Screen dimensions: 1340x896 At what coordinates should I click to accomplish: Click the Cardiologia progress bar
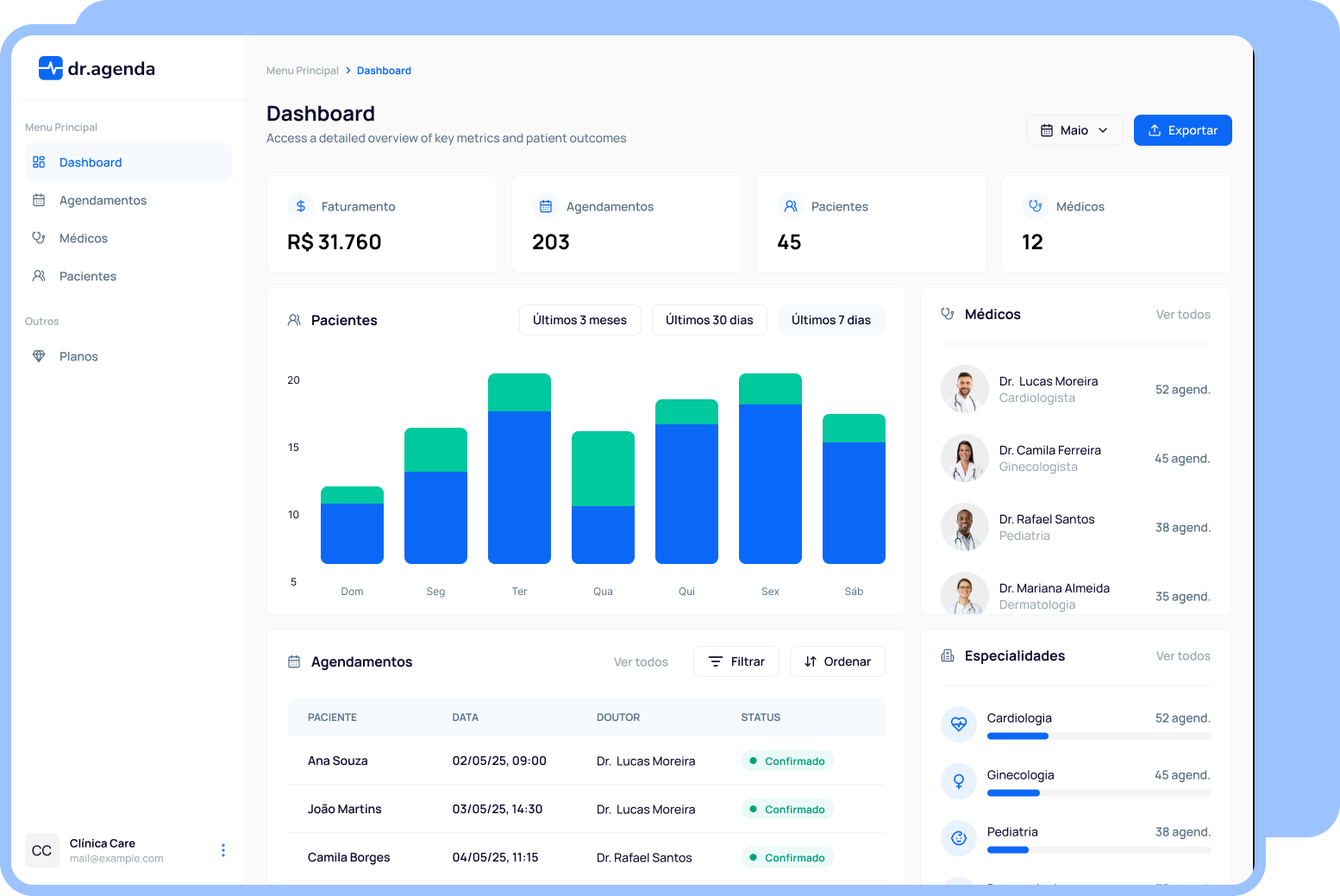[1098, 736]
